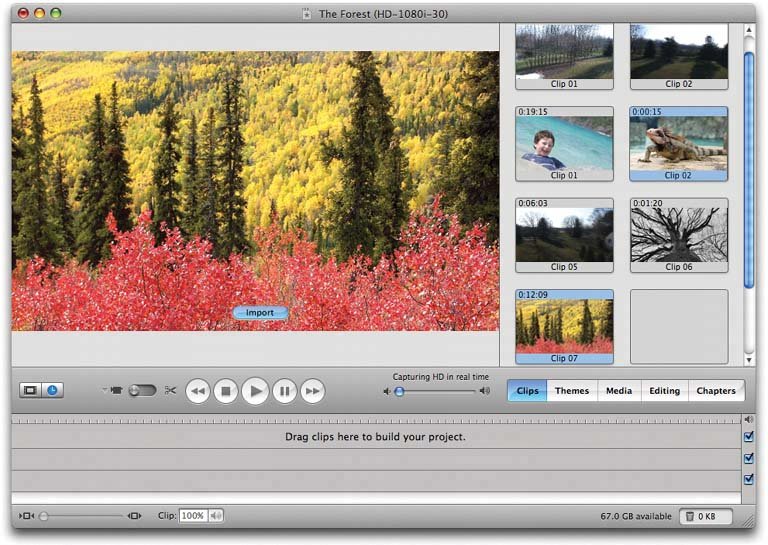768x545 pixels.
Task: Pause the capture with Pause button
Action: 285,392
